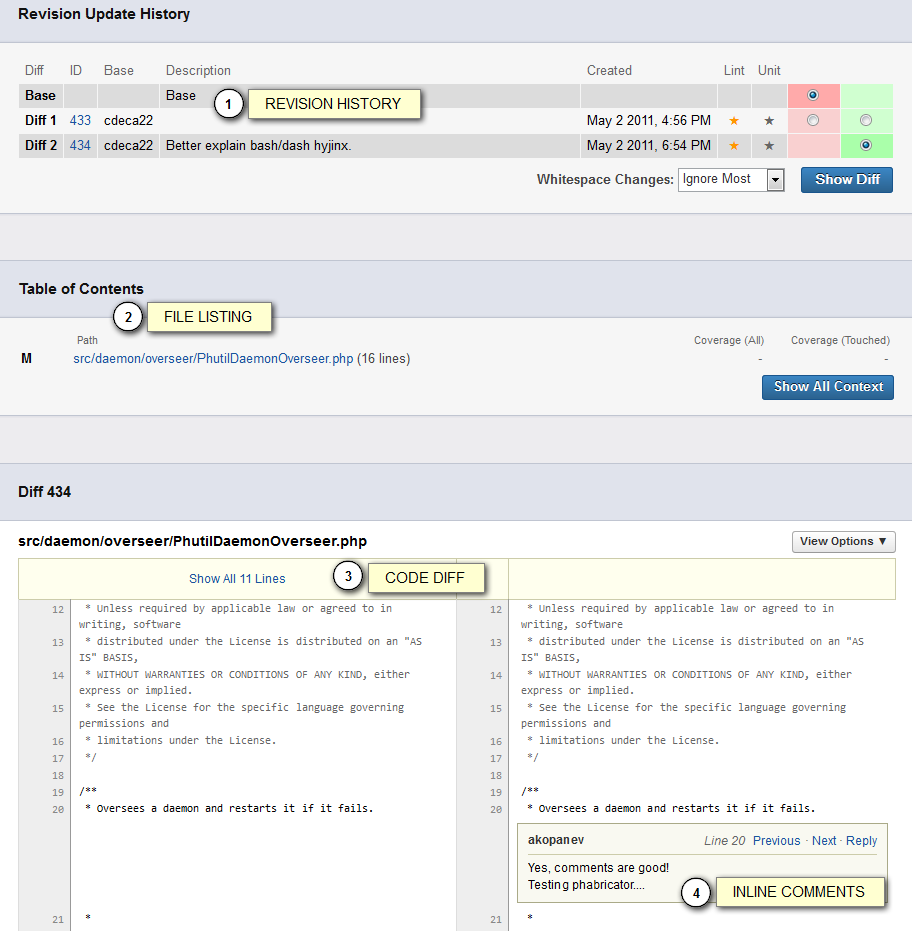Image resolution: width=912 pixels, height=931 pixels.
Task: Reply to akopanev's inline comment
Action: 861,841
